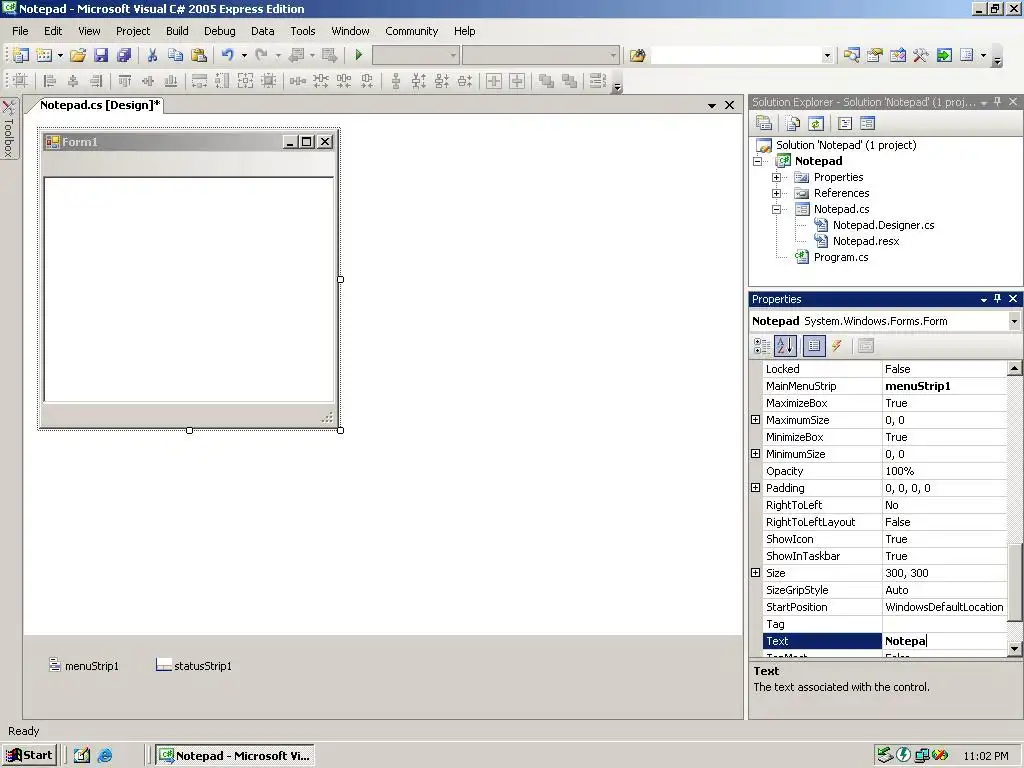The width and height of the screenshot is (1024, 768).
Task: Open the Build menu
Action: 177,31
